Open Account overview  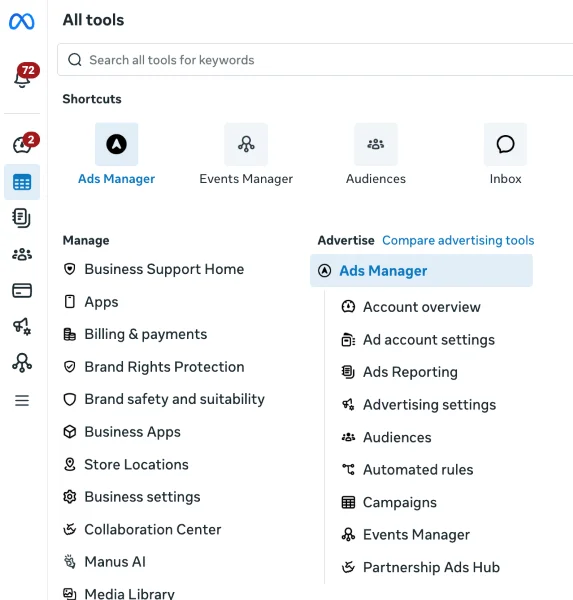[x=421, y=307]
